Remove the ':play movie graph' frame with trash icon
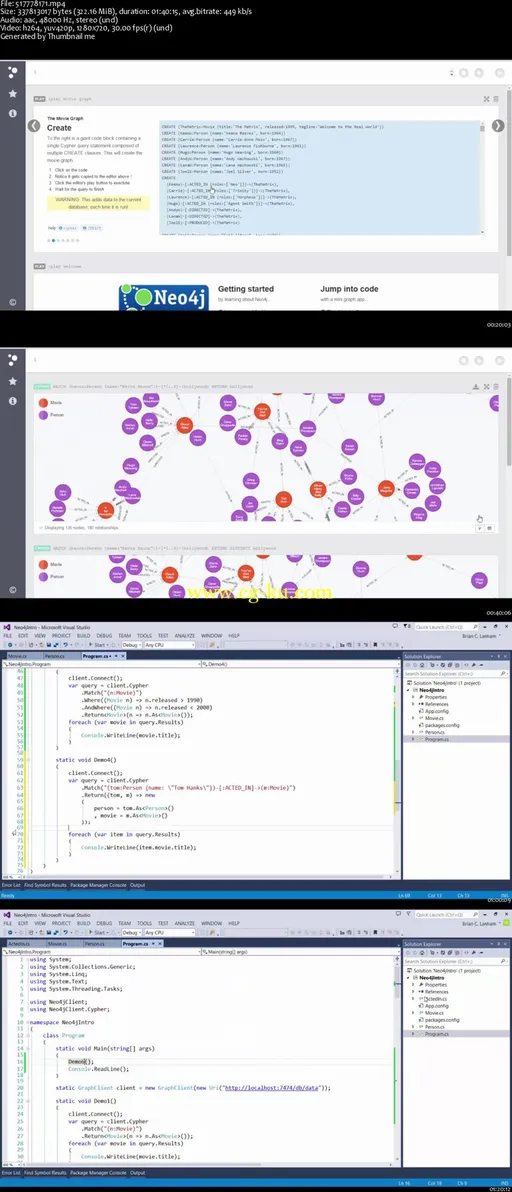The width and height of the screenshot is (512, 1192). (496, 99)
